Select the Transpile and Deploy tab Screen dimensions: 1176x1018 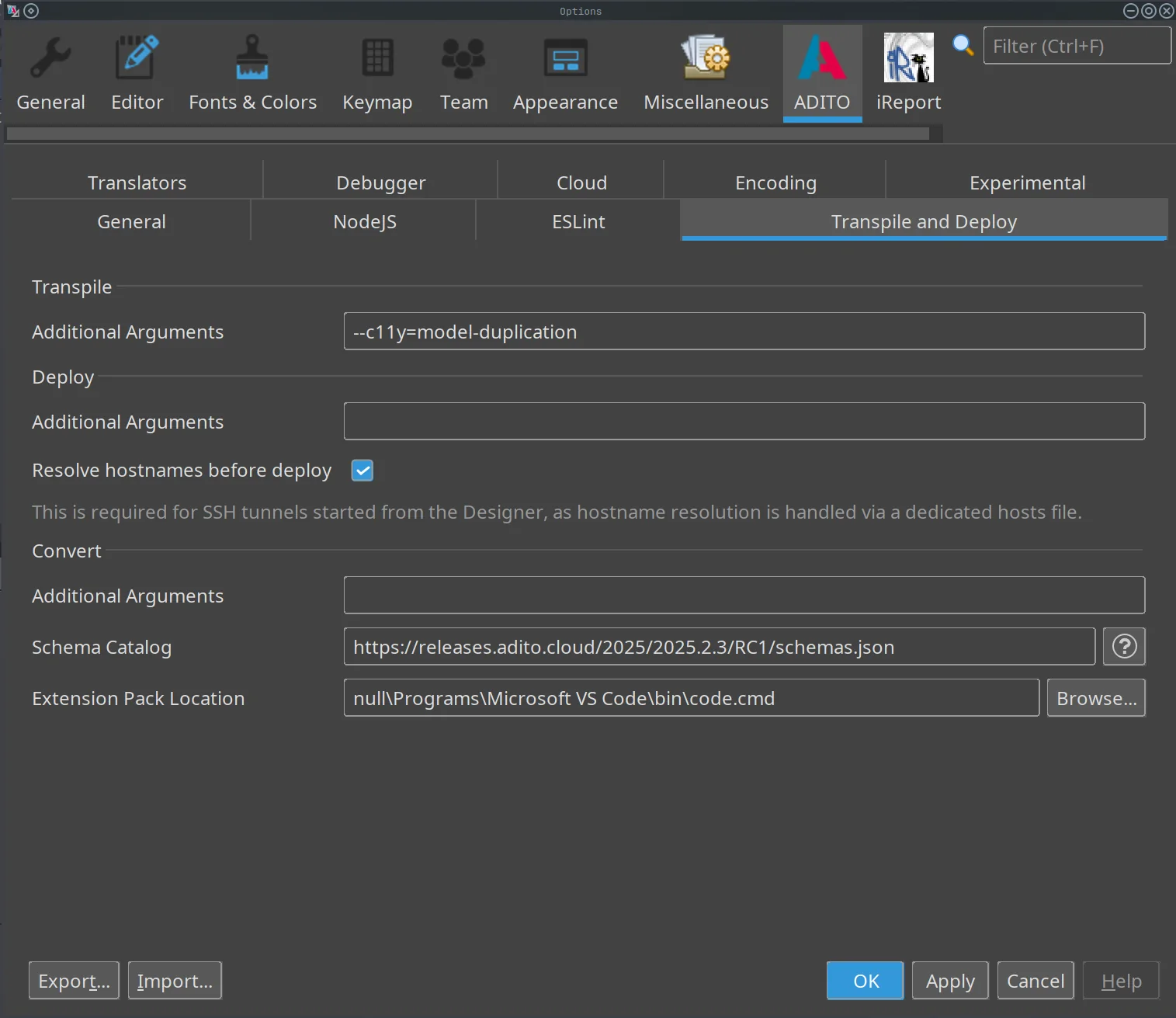pos(924,221)
